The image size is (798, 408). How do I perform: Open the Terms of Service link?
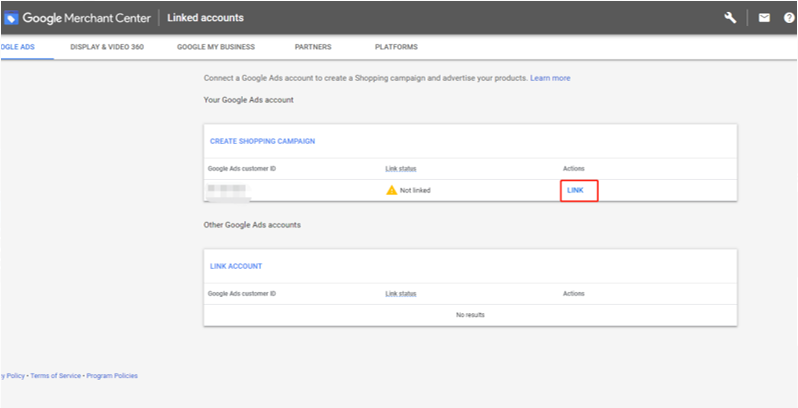tap(55, 376)
